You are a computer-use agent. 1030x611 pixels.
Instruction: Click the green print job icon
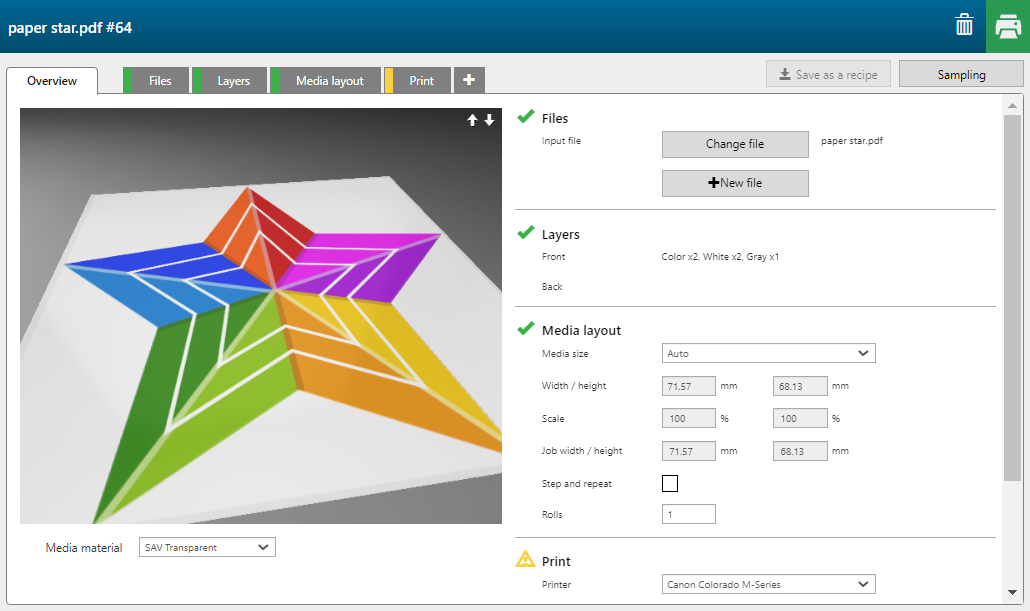point(1008,26)
